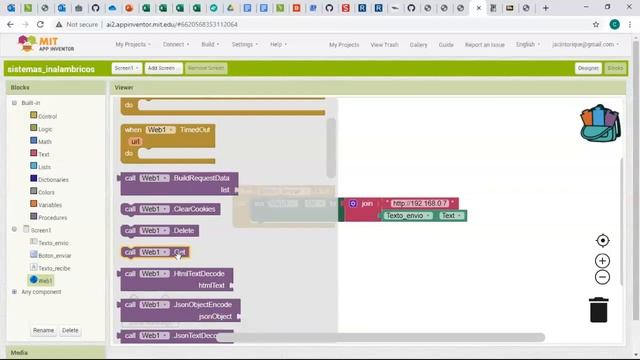Open the account email dropdown
640x360 pixels.
[x=585, y=44]
